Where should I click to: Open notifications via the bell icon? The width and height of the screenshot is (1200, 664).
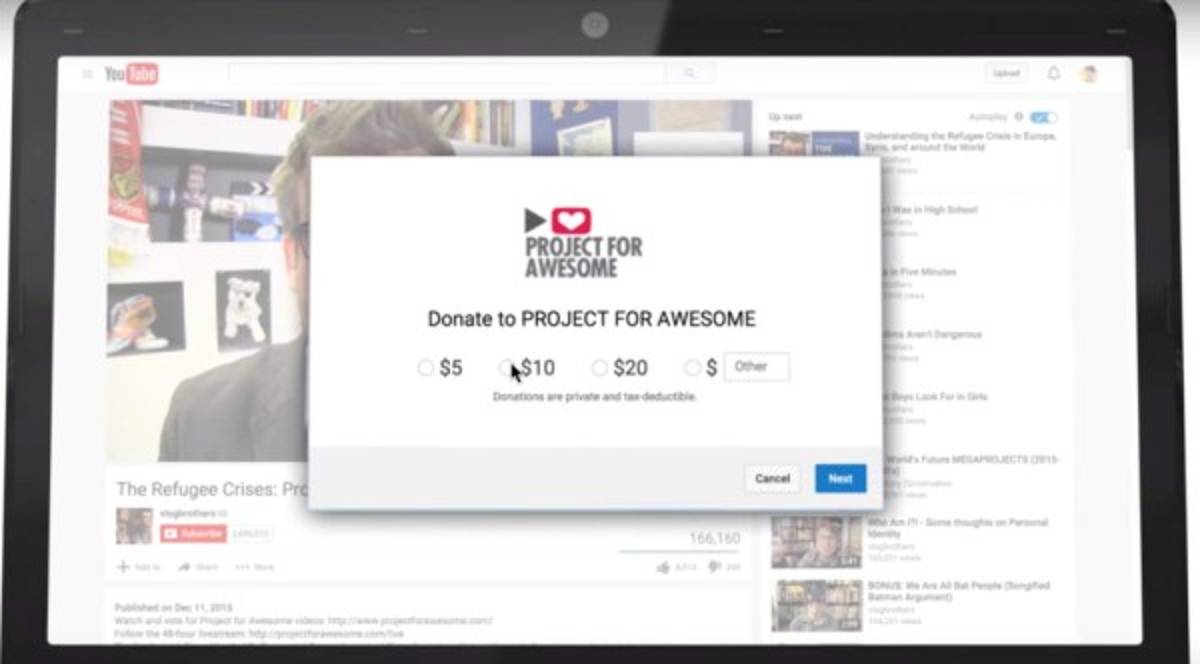1054,73
